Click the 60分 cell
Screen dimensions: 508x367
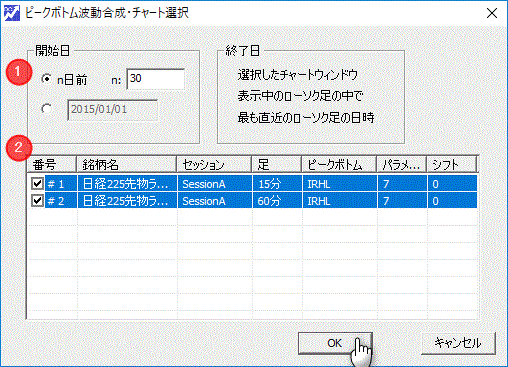(x=277, y=201)
